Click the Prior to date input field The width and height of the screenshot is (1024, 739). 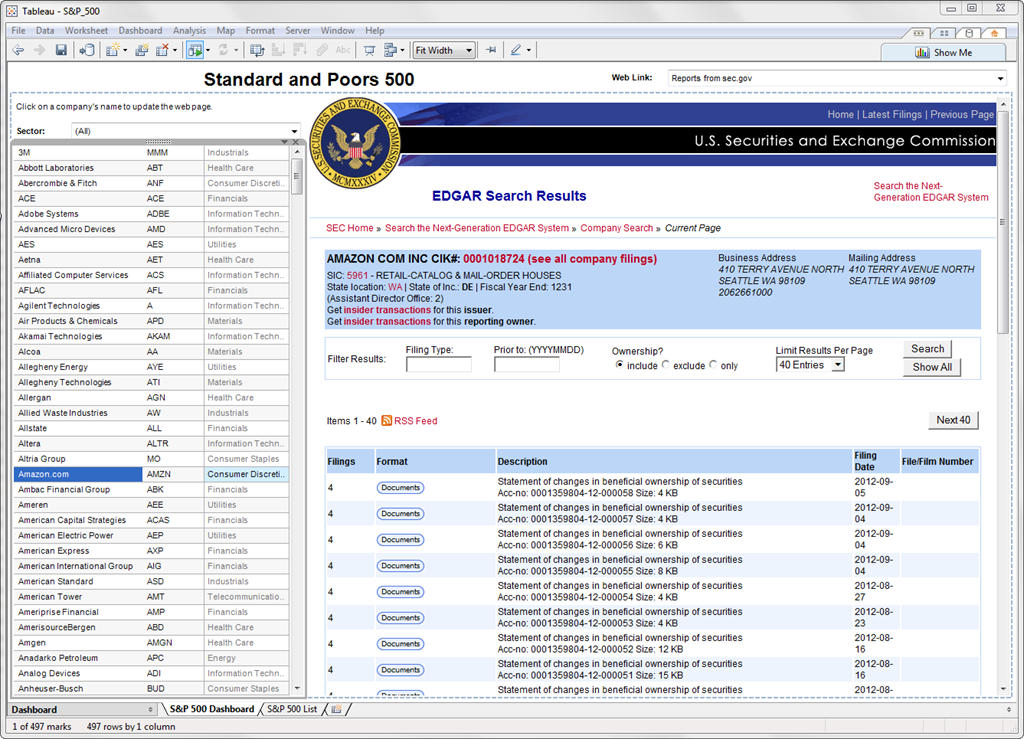526,365
